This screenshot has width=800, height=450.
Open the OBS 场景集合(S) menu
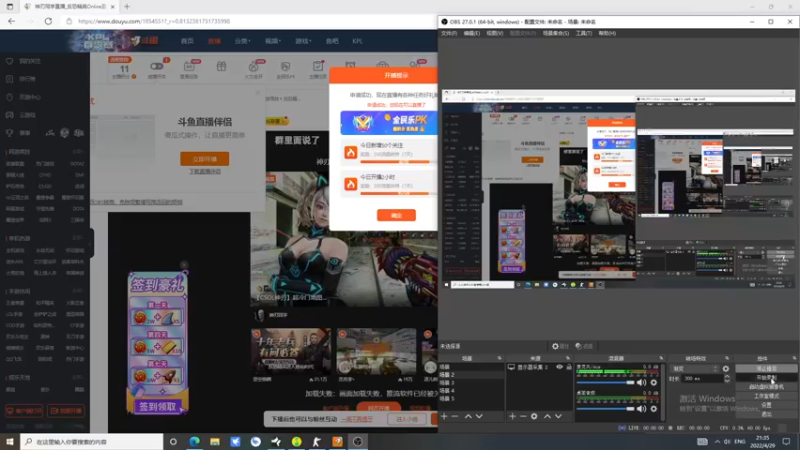556,33
